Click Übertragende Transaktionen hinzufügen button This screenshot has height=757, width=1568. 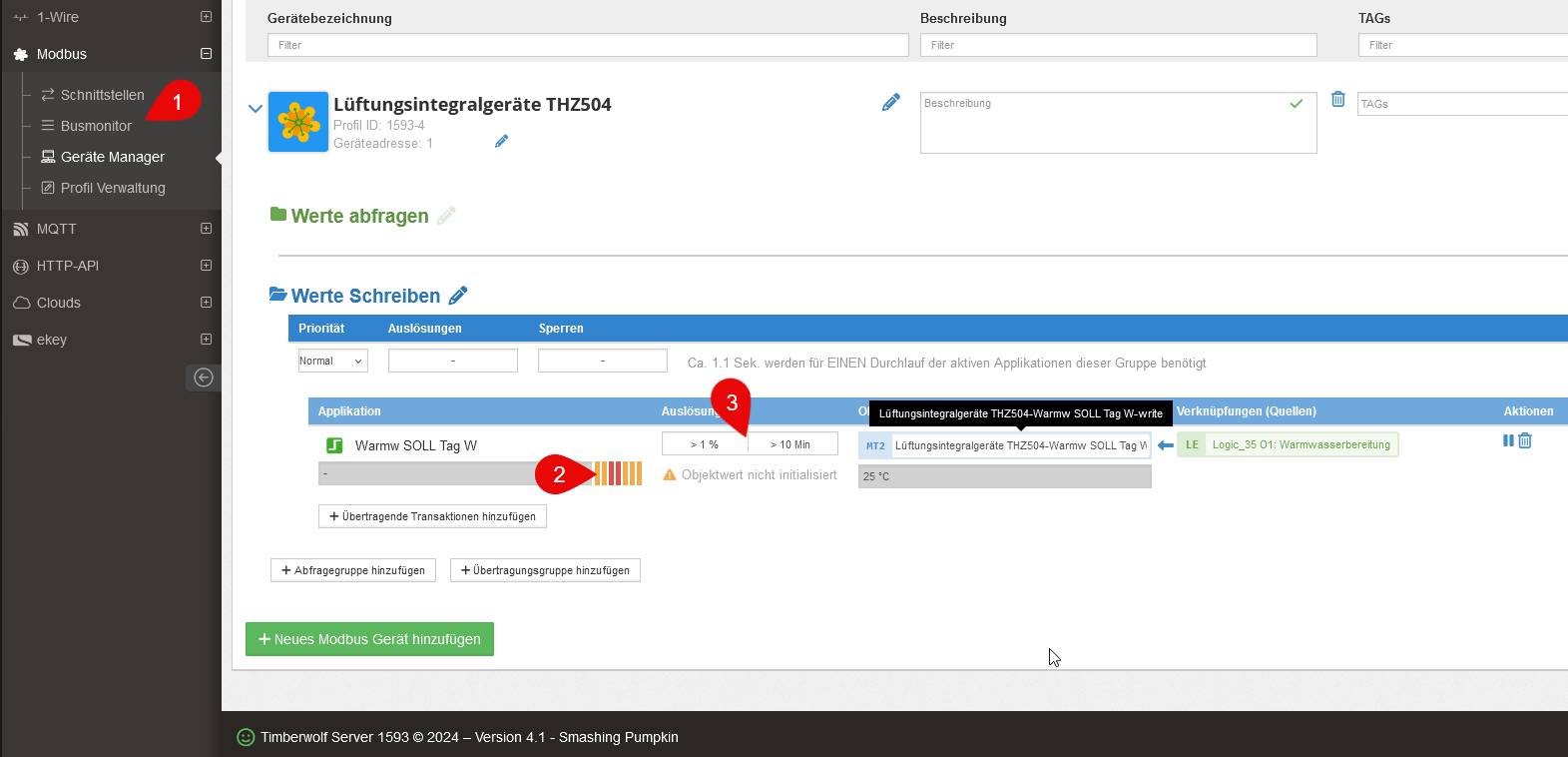(x=432, y=516)
